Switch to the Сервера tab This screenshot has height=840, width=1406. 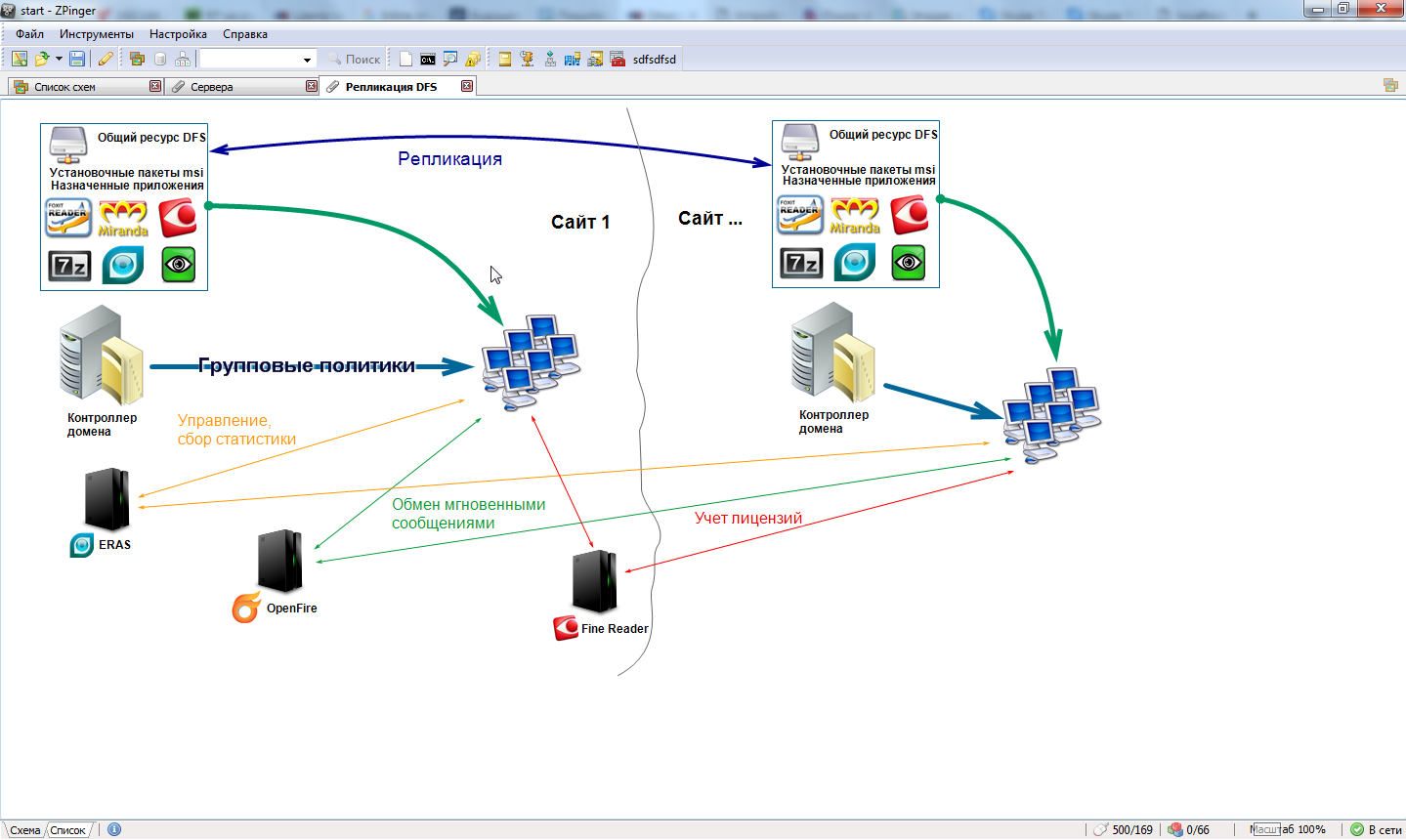[x=212, y=87]
